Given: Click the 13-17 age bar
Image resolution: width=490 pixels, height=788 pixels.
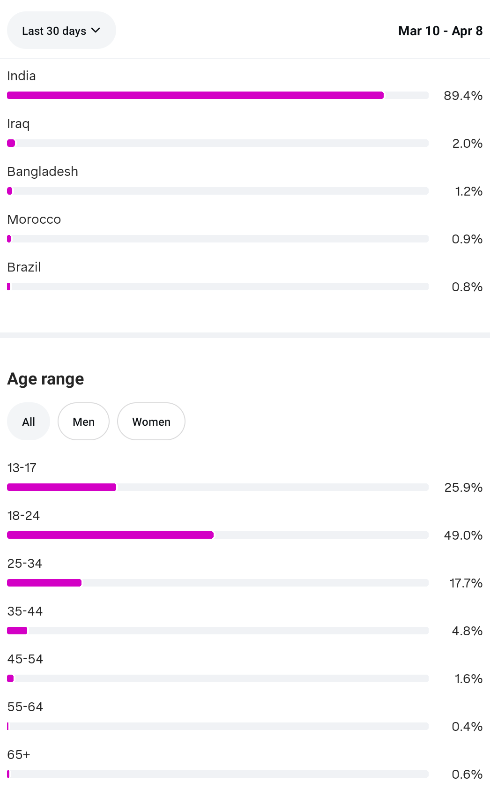Looking at the screenshot, I should click(218, 487).
